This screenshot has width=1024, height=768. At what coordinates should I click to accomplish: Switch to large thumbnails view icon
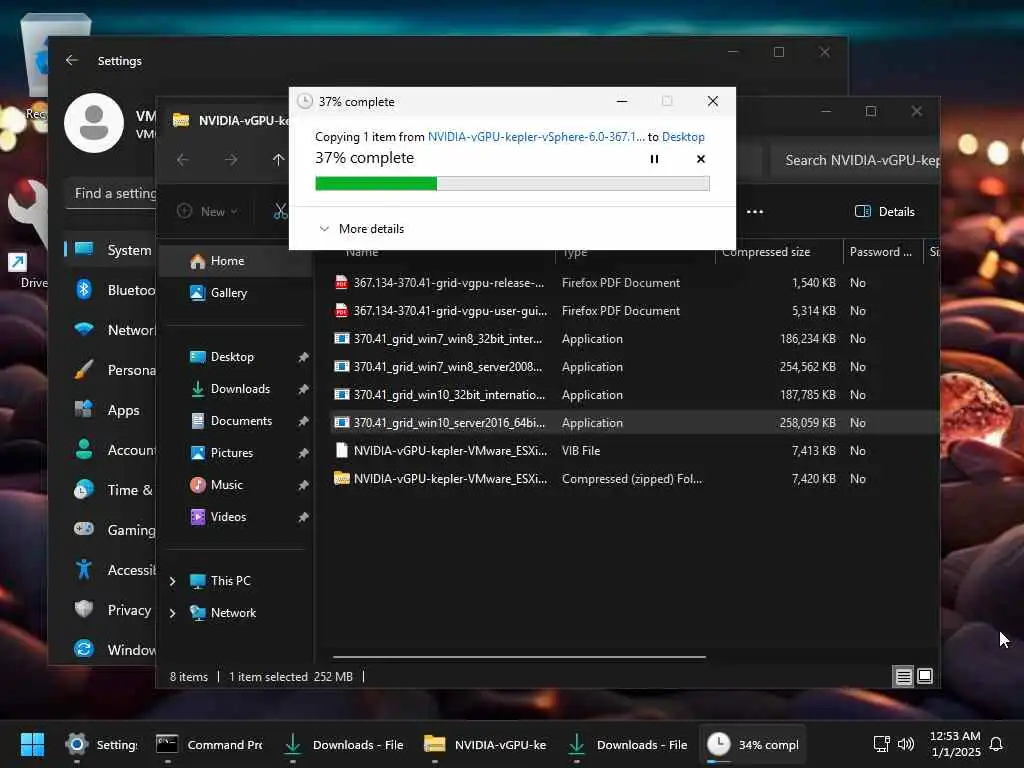coord(925,677)
